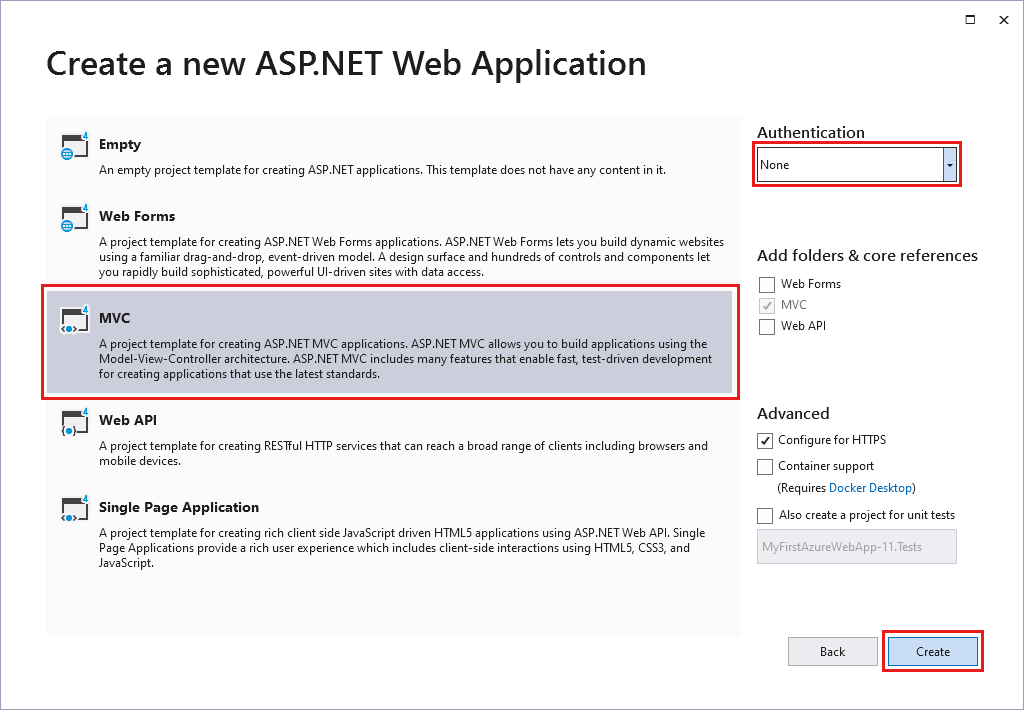This screenshot has width=1024, height=710.
Task: Click the Back button
Action: pyautogui.click(x=832, y=651)
